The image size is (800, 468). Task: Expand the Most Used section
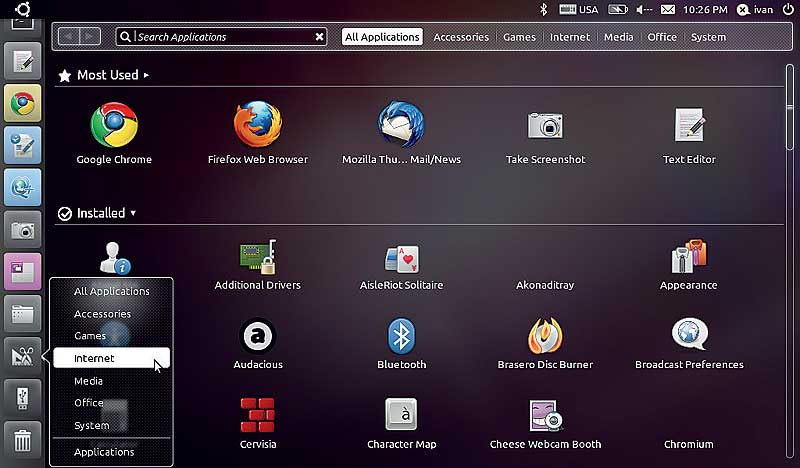(x=104, y=76)
